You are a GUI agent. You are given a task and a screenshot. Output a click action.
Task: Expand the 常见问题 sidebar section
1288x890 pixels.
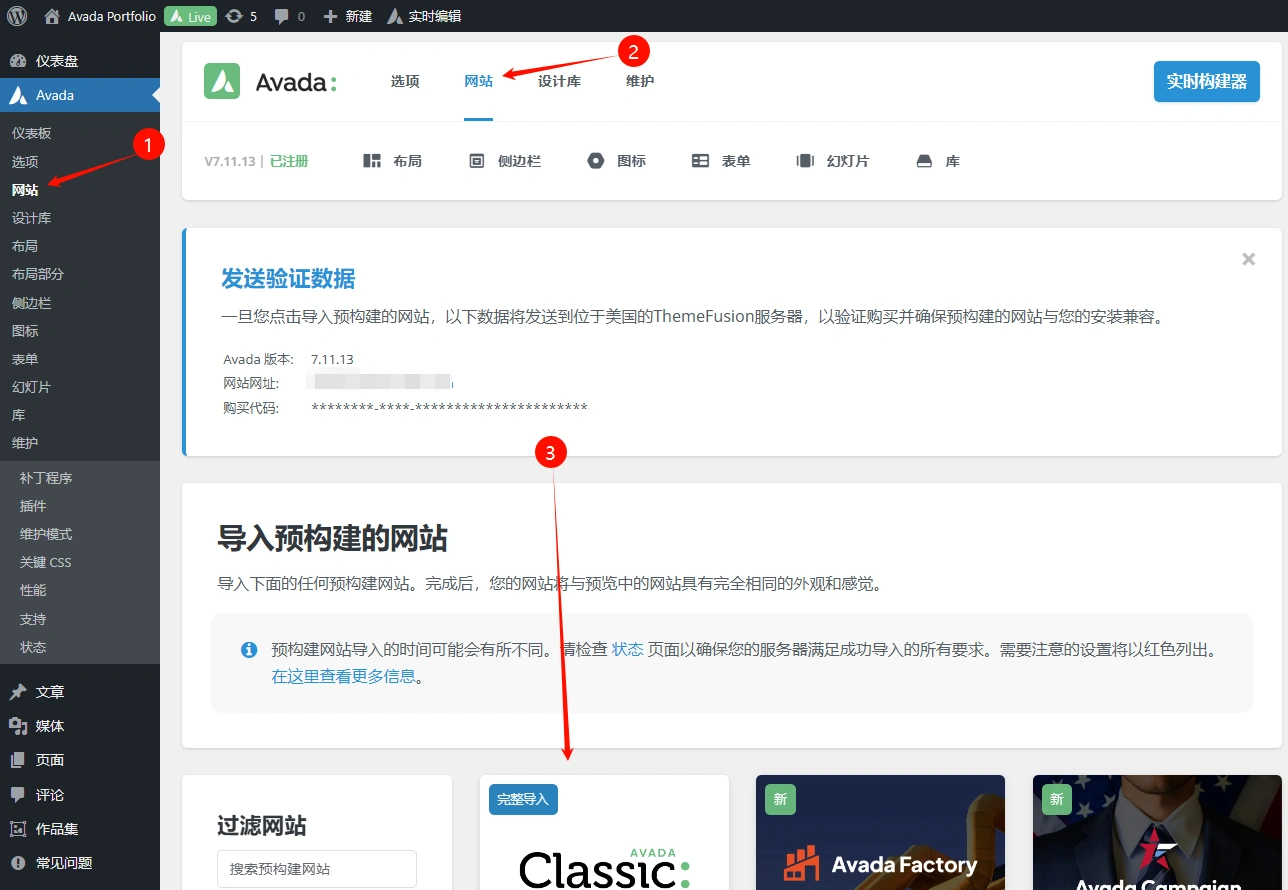(50, 862)
